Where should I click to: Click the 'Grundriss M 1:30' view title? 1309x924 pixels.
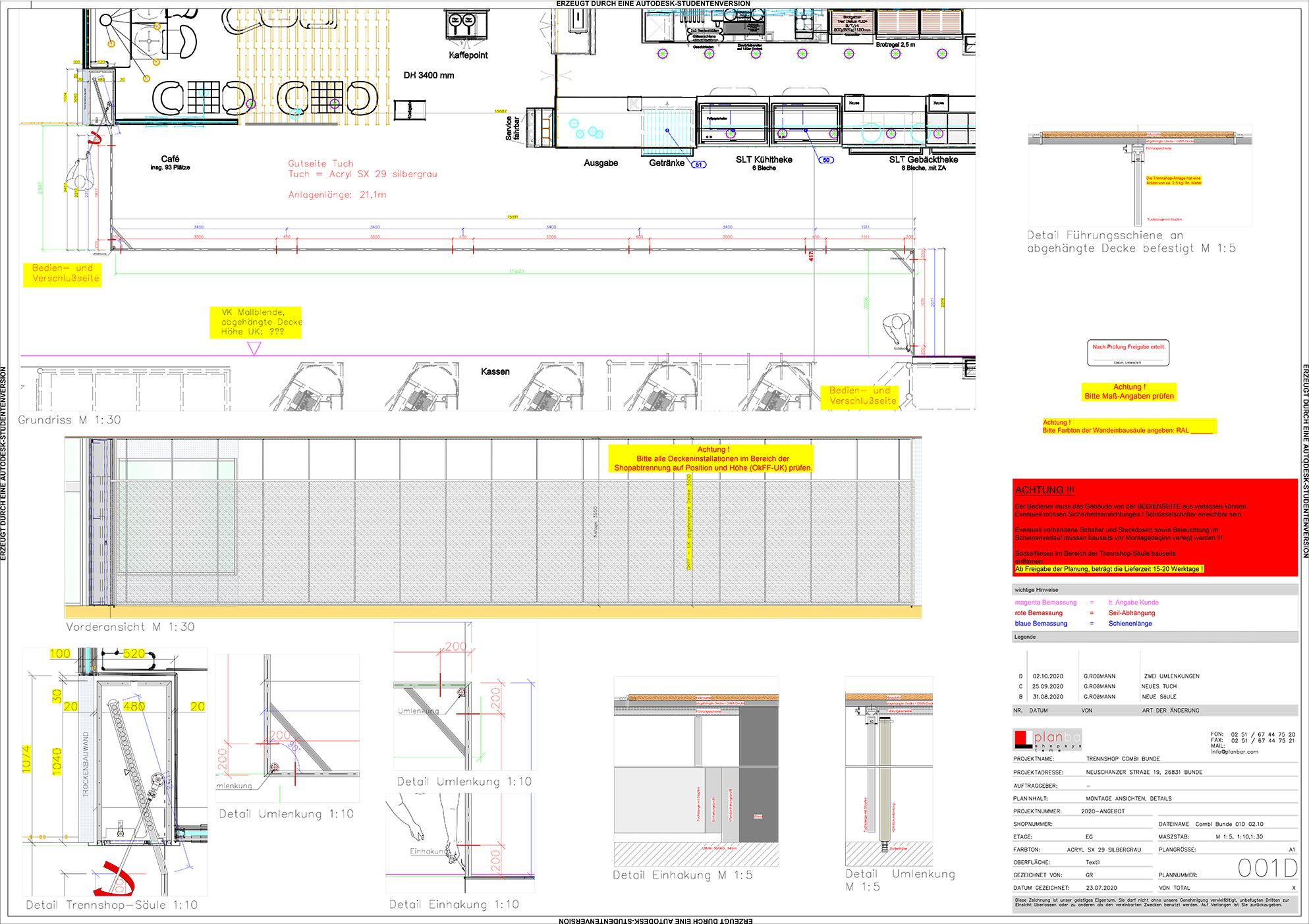(69, 420)
